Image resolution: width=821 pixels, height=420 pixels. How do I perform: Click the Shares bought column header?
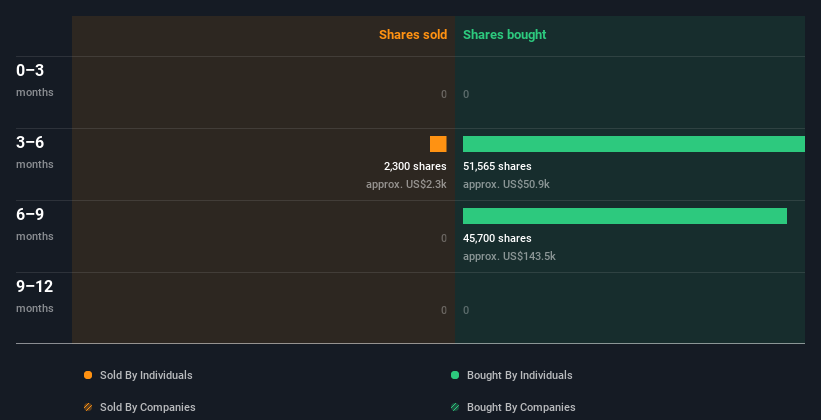click(x=505, y=35)
